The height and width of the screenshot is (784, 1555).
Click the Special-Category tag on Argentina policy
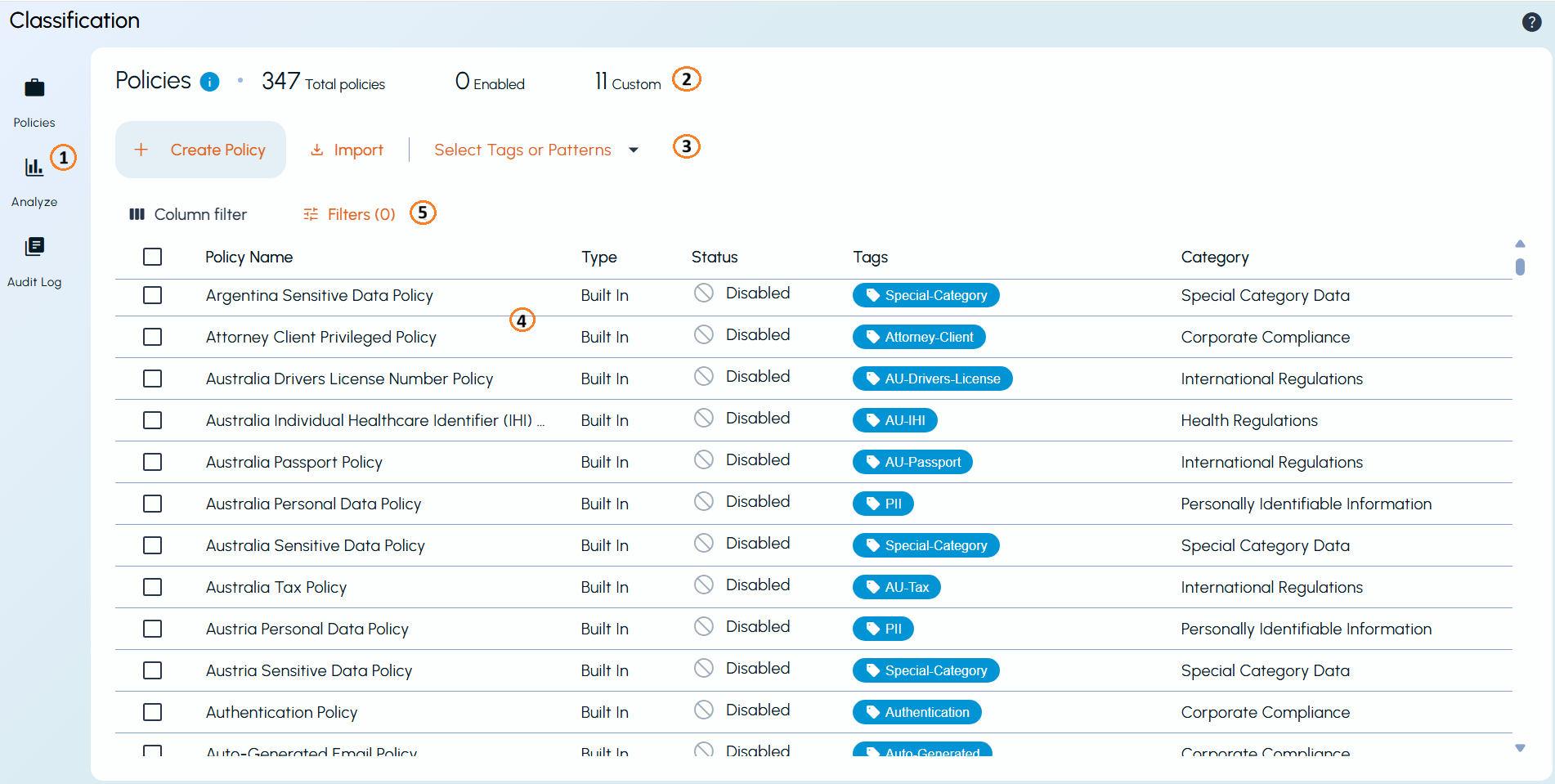tap(925, 295)
